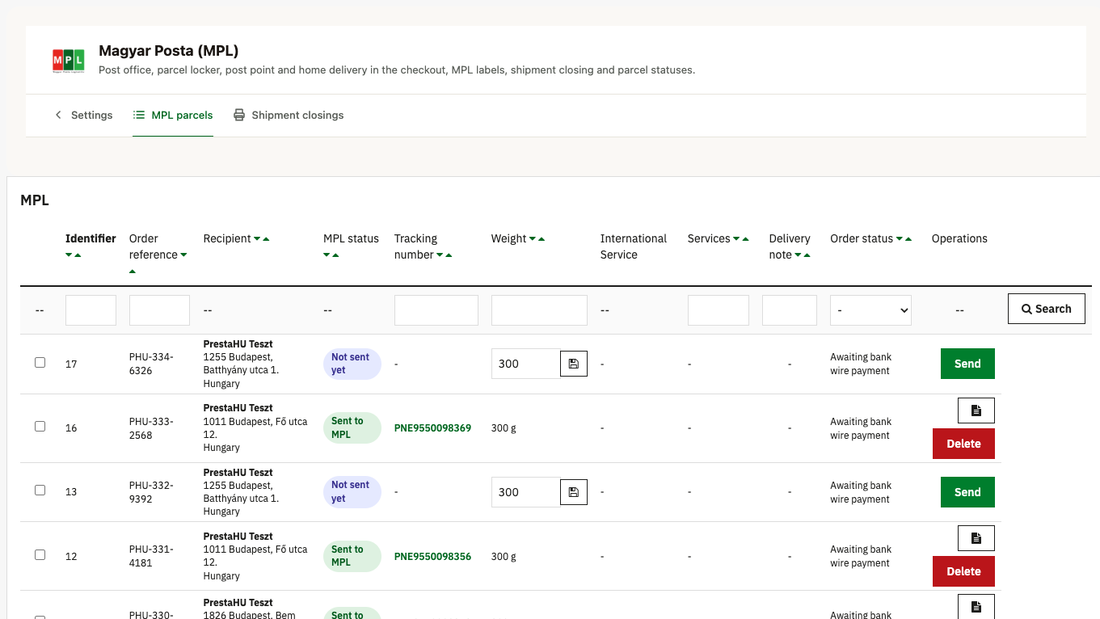Switch to the MPL parcels tab
1100x619 pixels.
(x=173, y=115)
